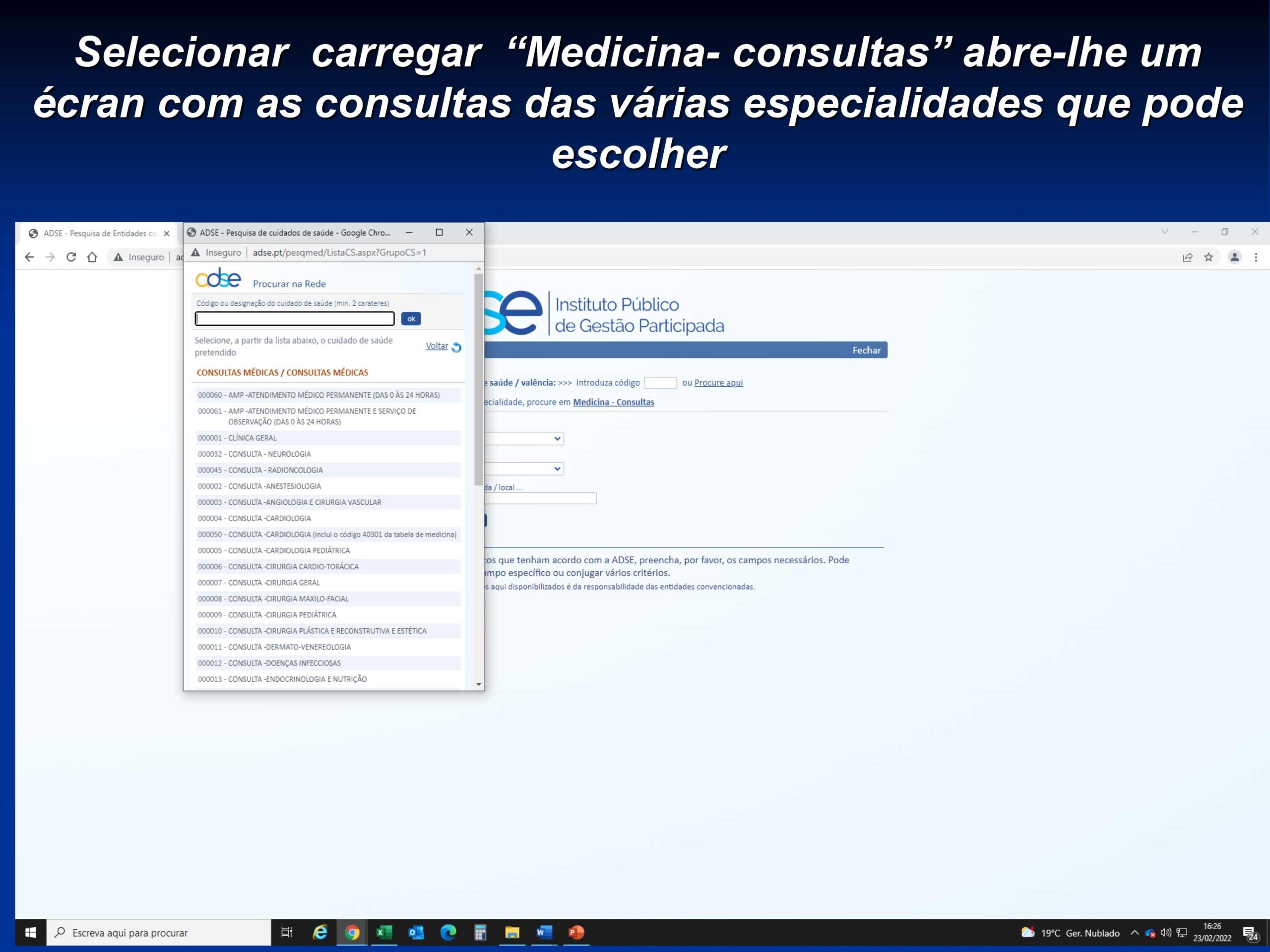
Task: Close the ADSE Pesquisa de Entidades tab
Action: pyautogui.click(x=167, y=234)
